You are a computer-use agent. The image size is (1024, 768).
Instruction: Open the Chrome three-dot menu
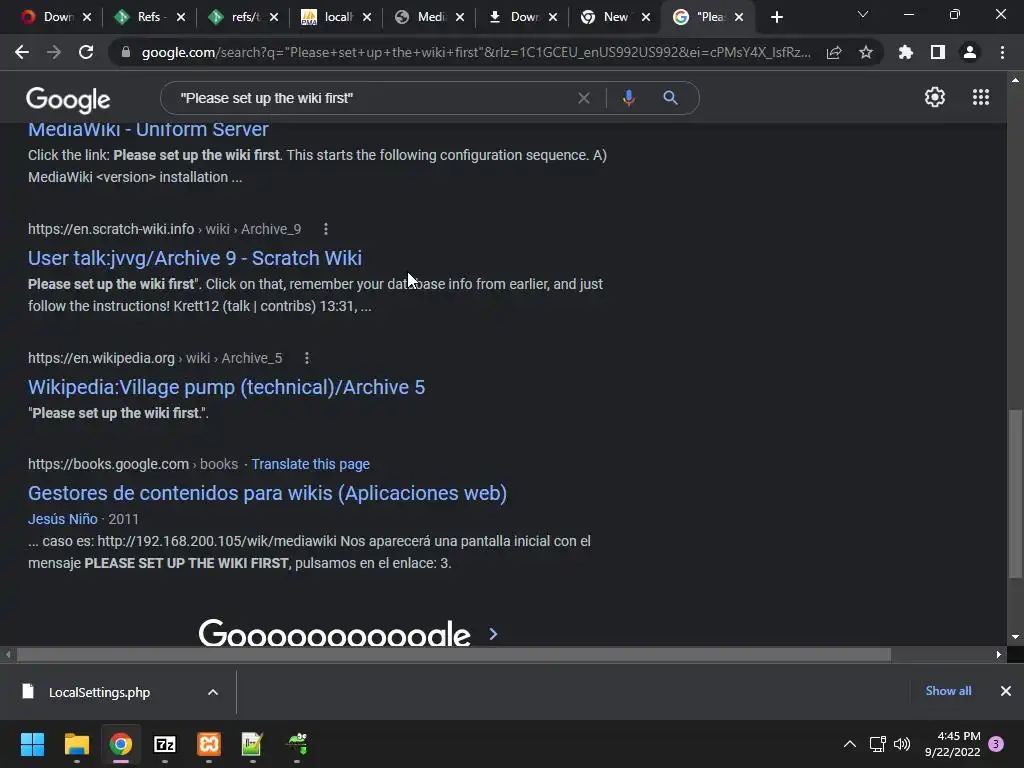tap(1002, 52)
